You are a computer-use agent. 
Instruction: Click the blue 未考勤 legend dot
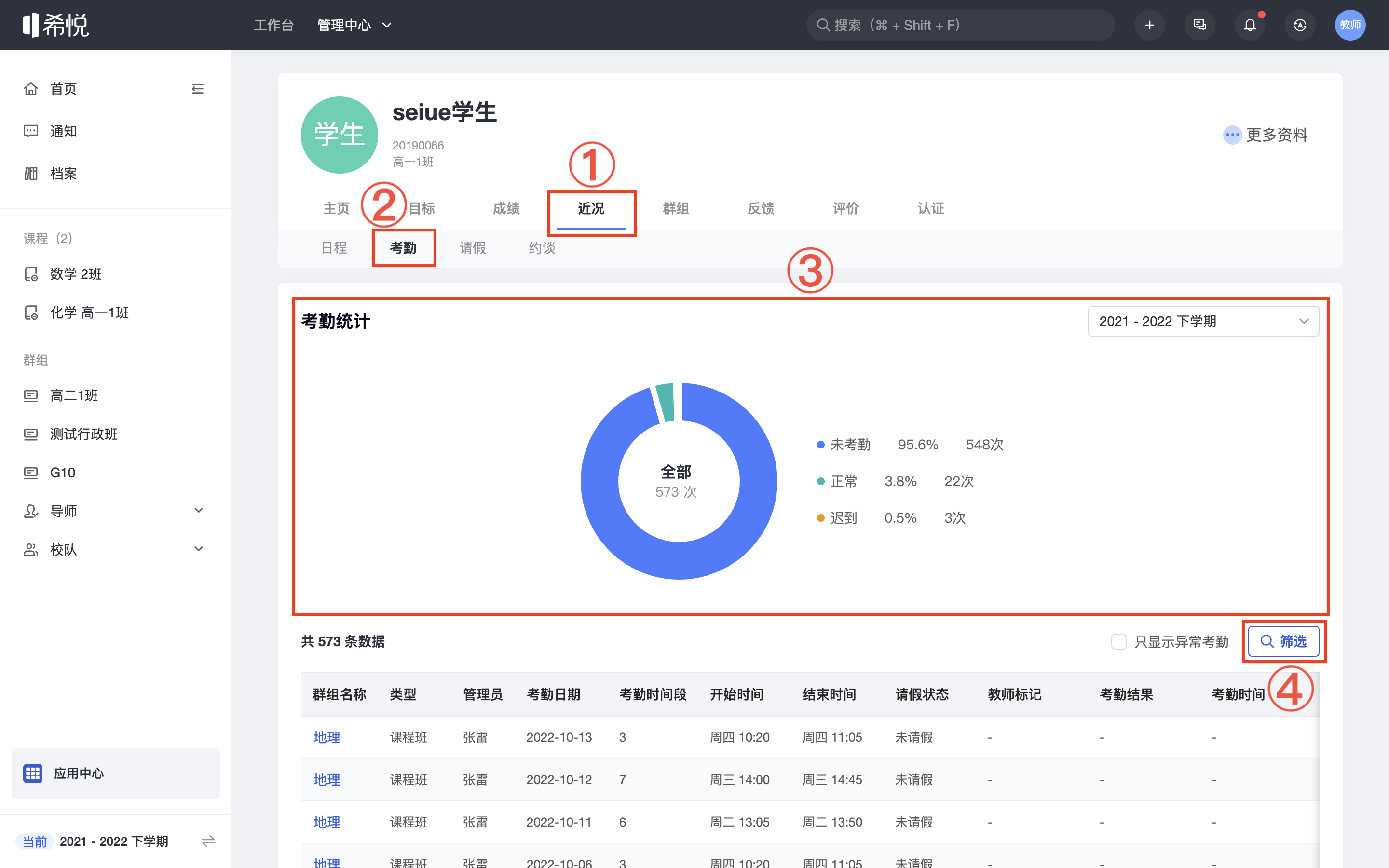pos(821,444)
